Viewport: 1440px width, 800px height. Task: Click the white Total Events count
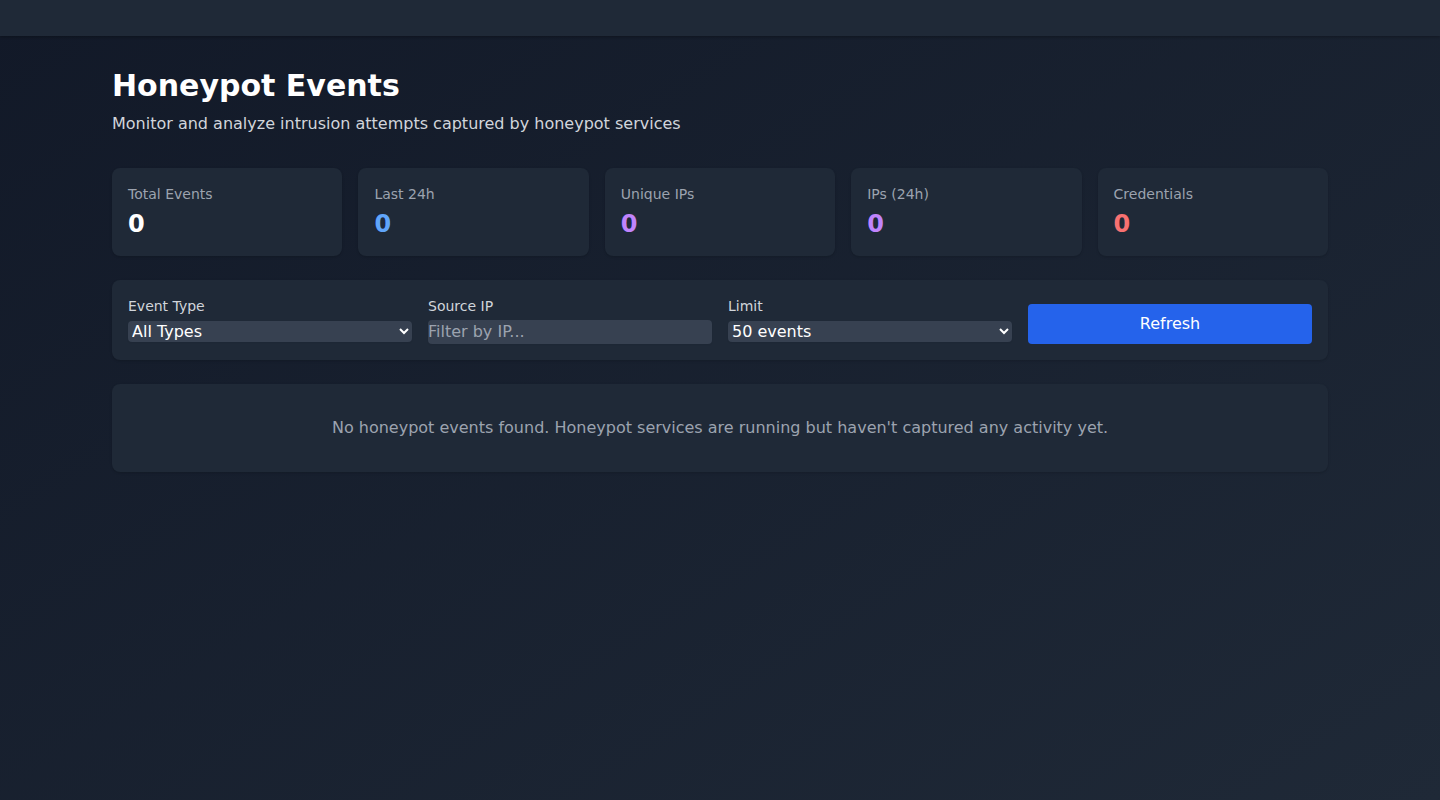pos(136,224)
